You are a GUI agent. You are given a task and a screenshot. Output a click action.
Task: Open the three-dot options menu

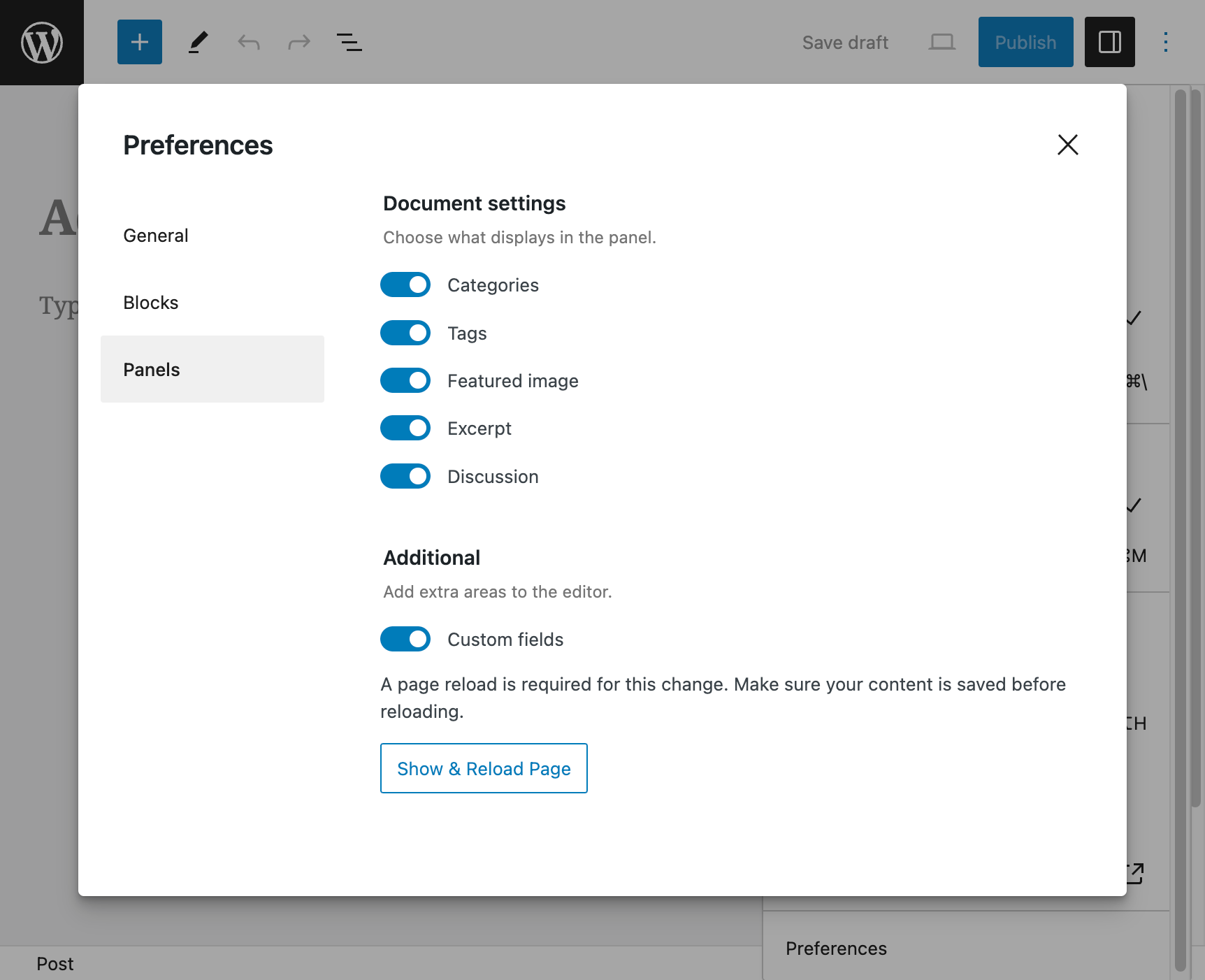pyautogui.click(x=1165, y=42)
